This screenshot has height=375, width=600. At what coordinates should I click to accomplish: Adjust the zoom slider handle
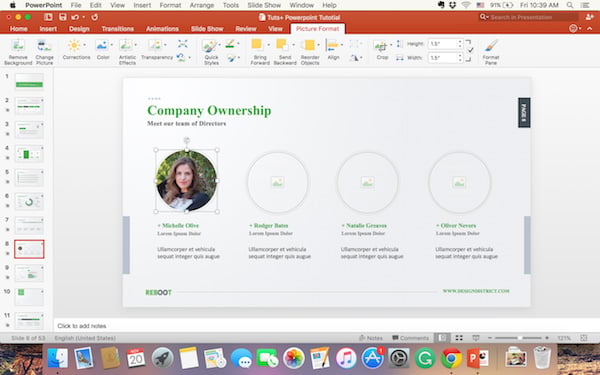pos(520,338)
